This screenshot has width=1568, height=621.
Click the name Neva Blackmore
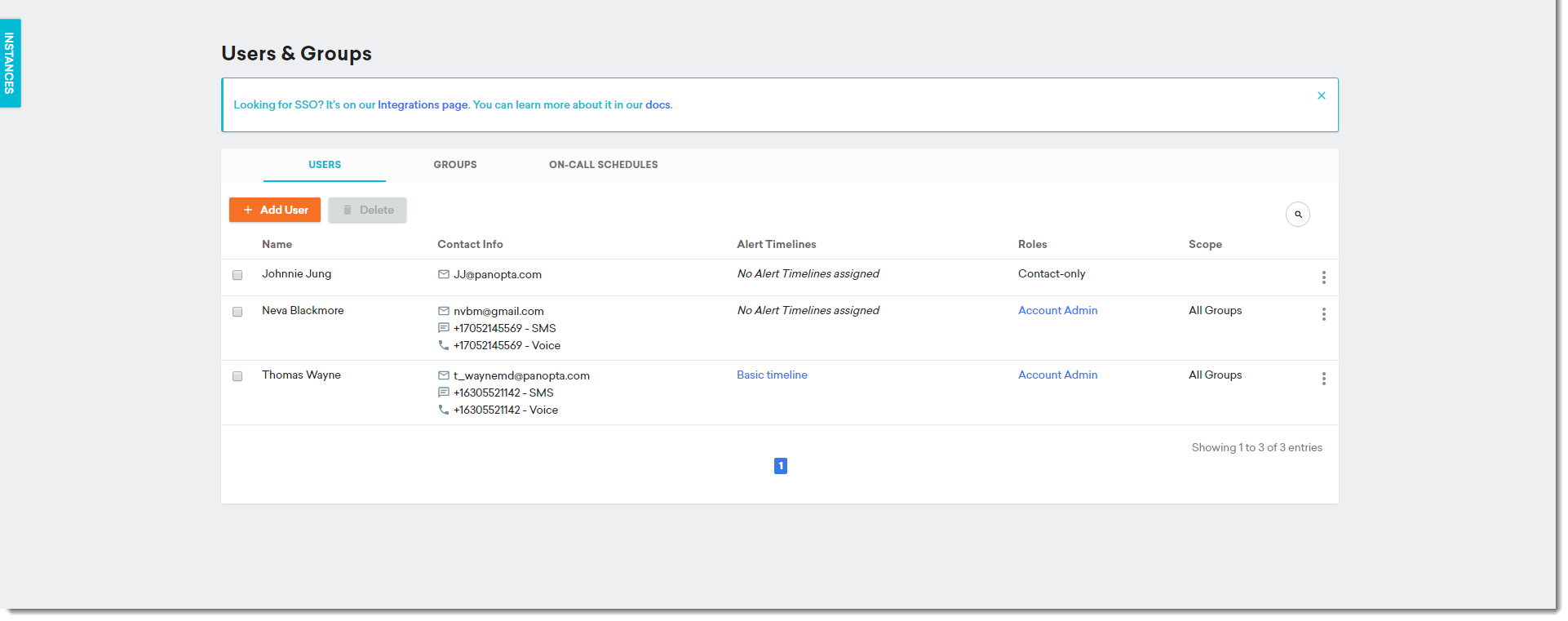point(303,310)
